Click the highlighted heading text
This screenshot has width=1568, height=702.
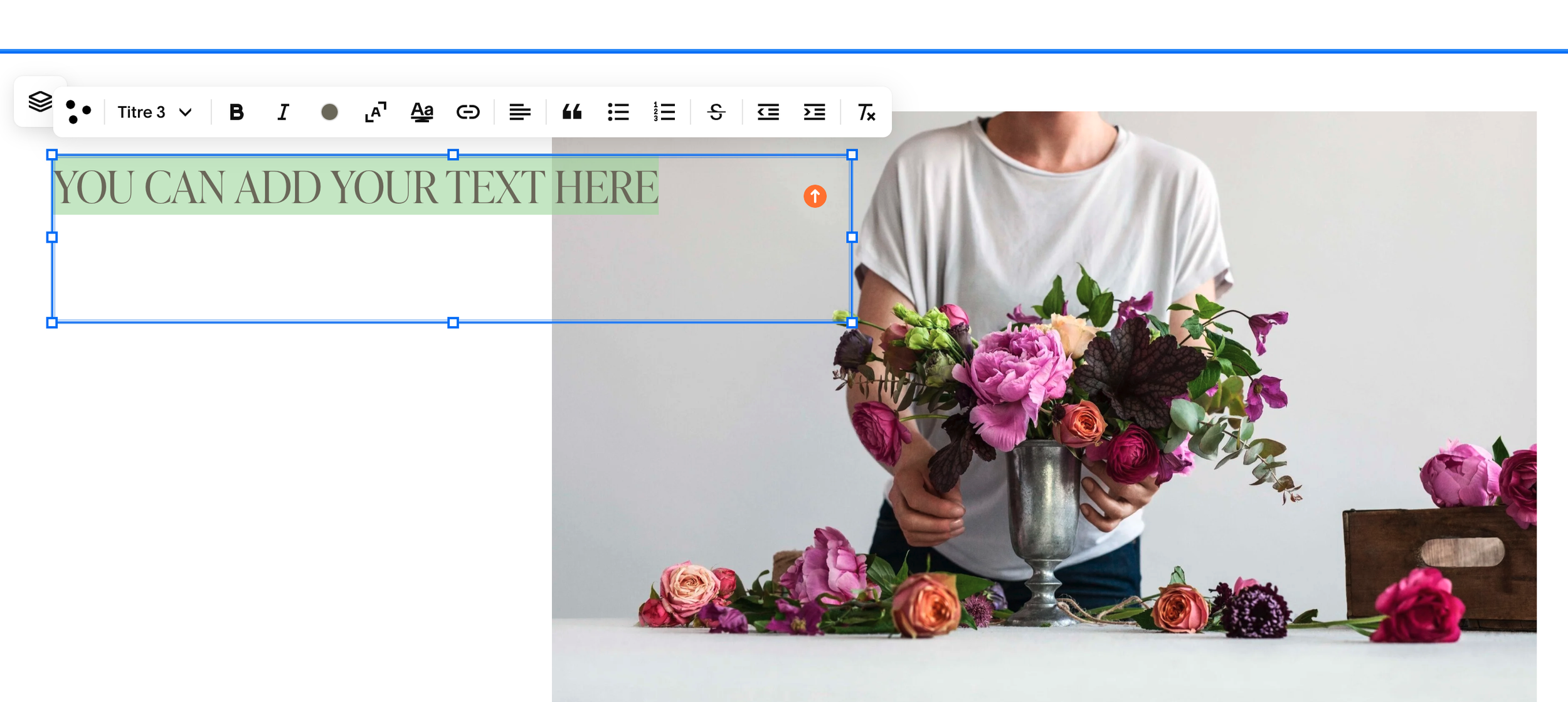355,187
